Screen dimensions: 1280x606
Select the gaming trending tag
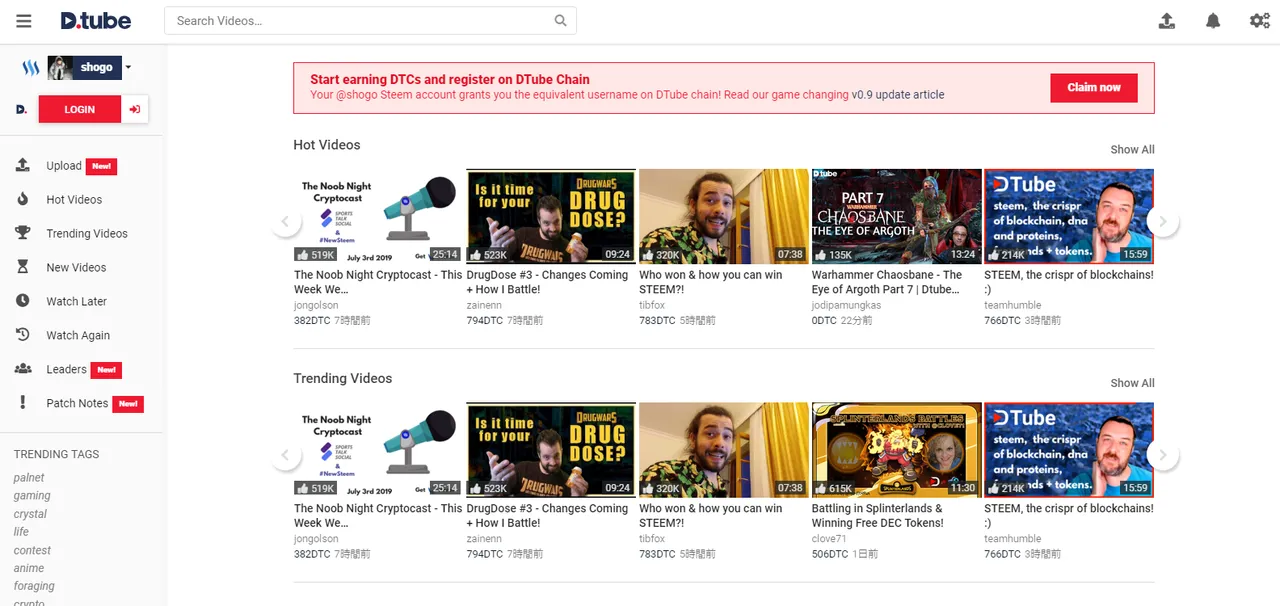tap(32, 496)
